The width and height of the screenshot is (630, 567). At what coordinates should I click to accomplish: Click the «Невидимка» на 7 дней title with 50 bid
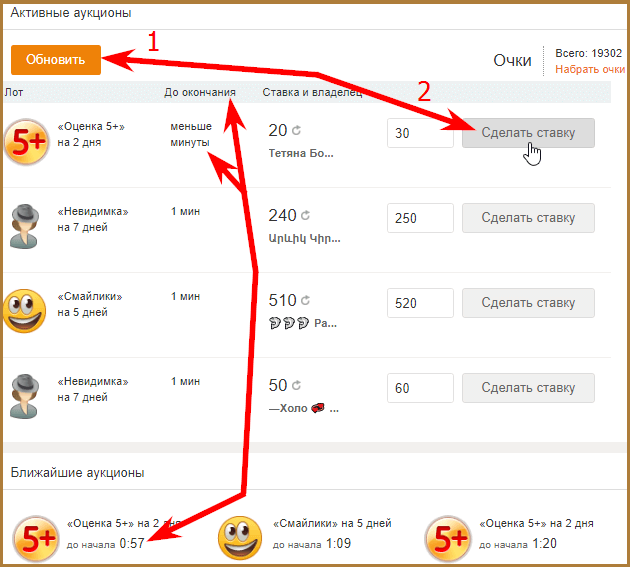pos(93,389)
